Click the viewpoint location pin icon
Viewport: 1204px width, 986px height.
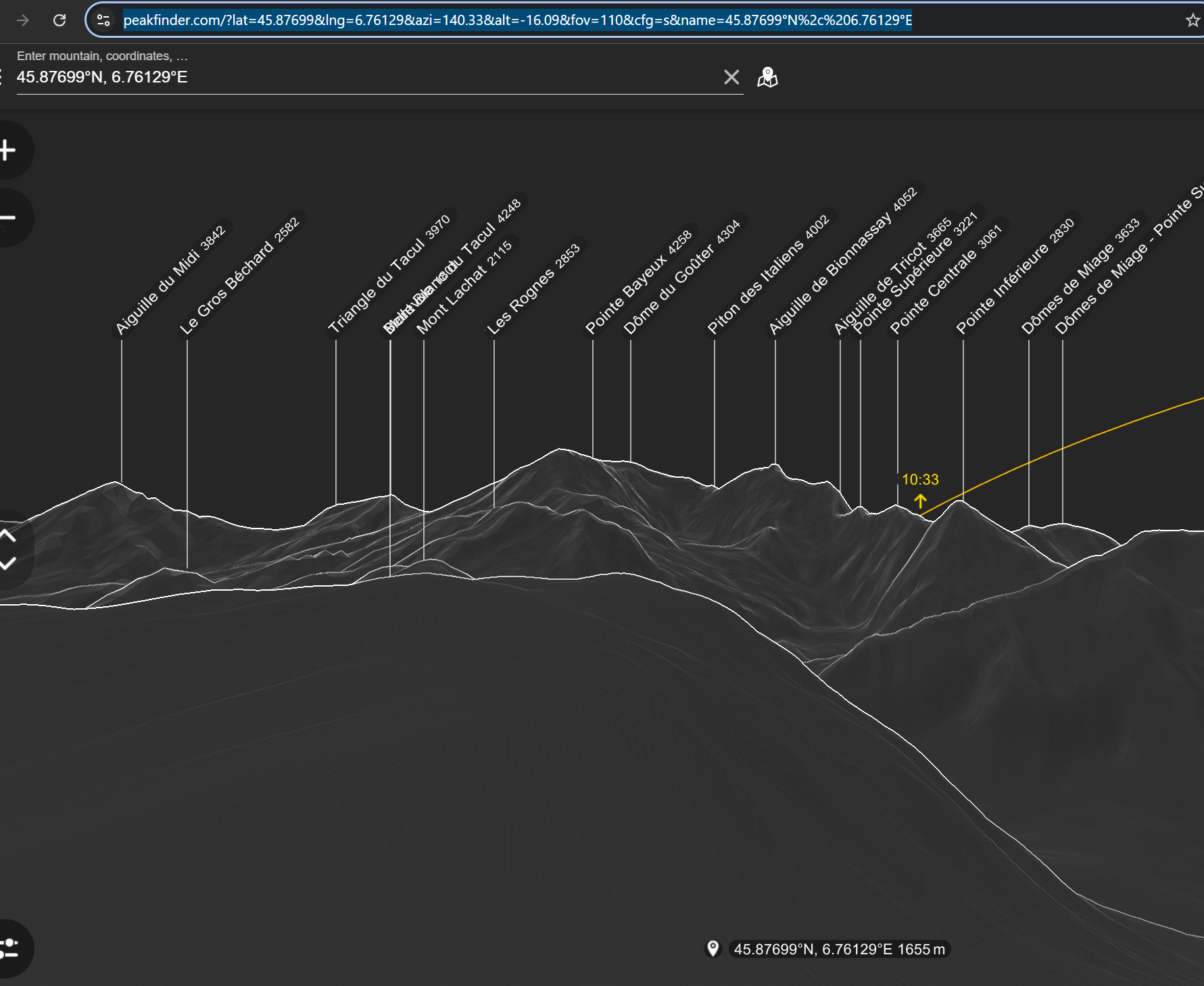pyautogui.click(x=713, y=949)
